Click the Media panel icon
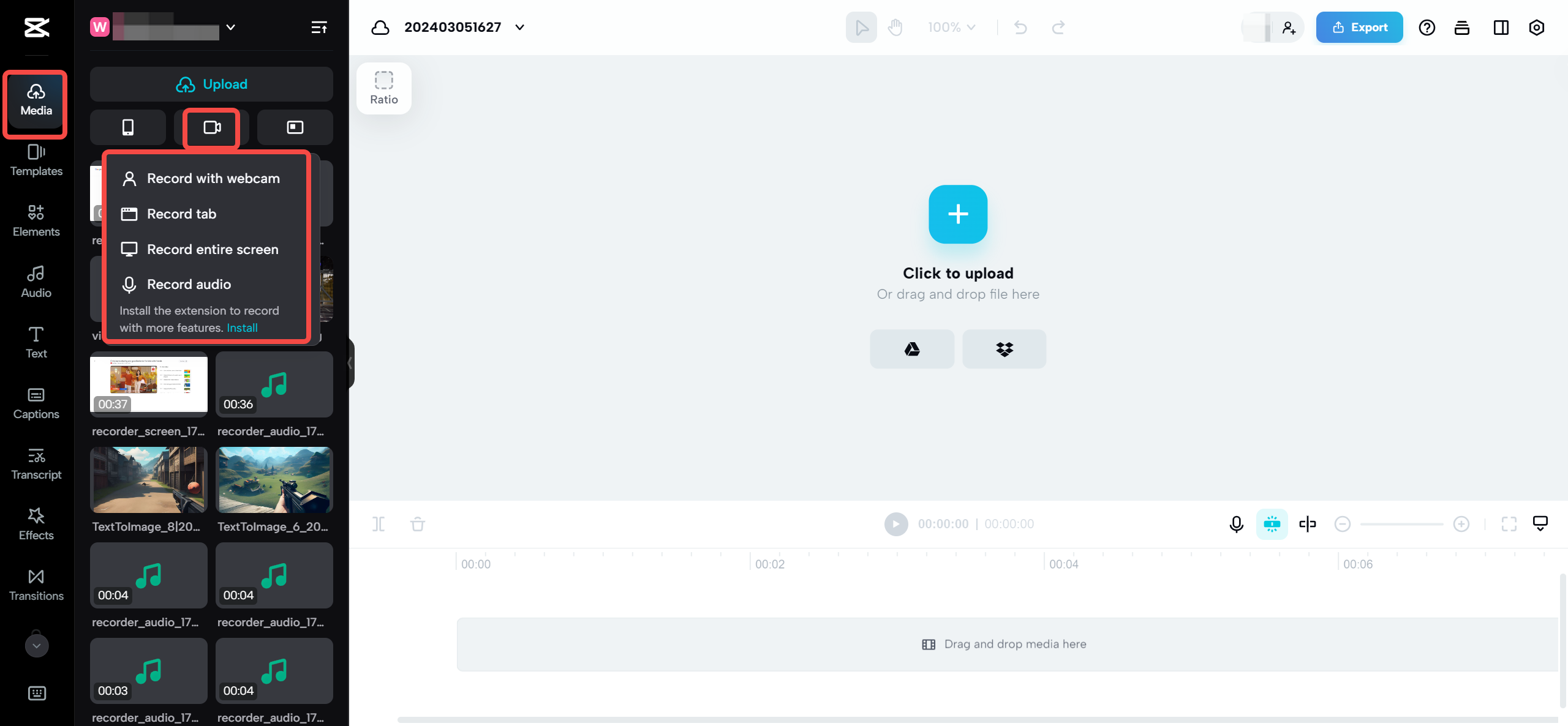 pos(36,99)
